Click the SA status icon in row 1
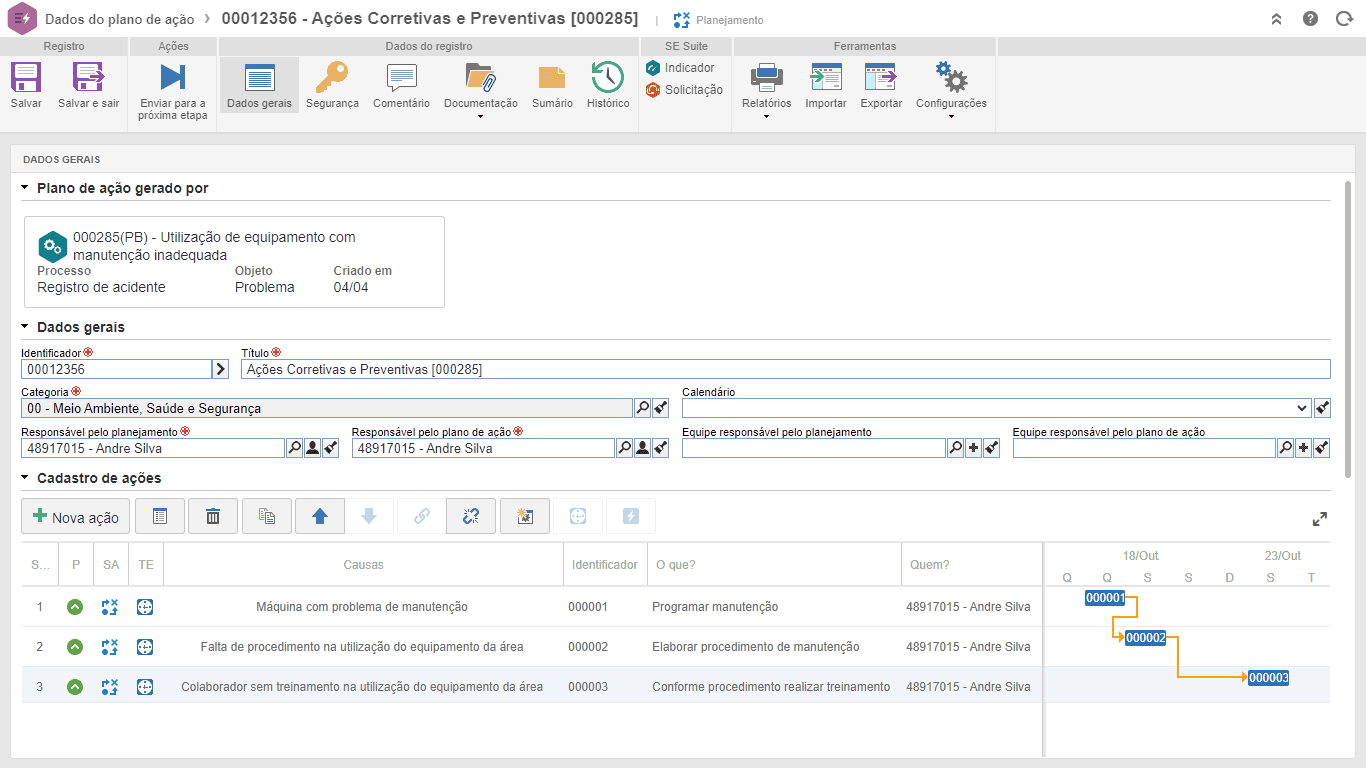Screen dimensions: 1366x768 point(110,607)
